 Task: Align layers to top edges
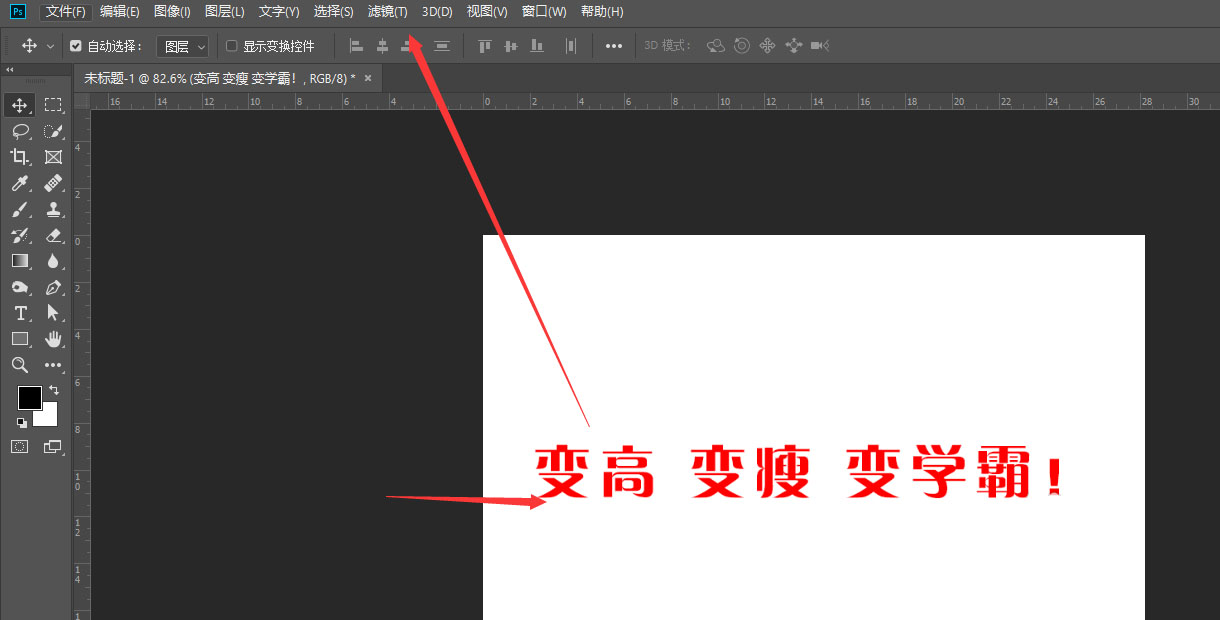point(484,46)
